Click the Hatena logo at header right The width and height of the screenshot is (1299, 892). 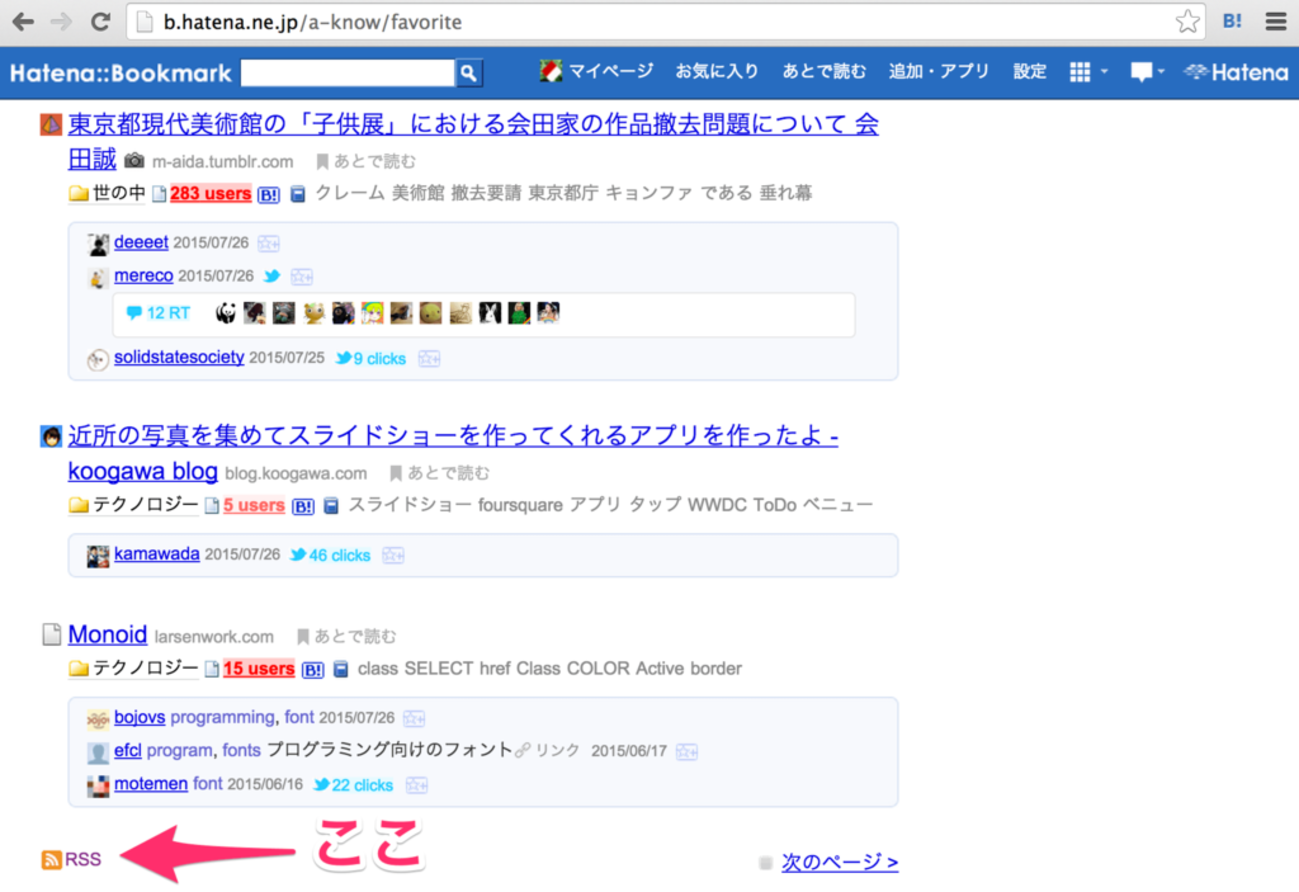(x=1236, y=72)
